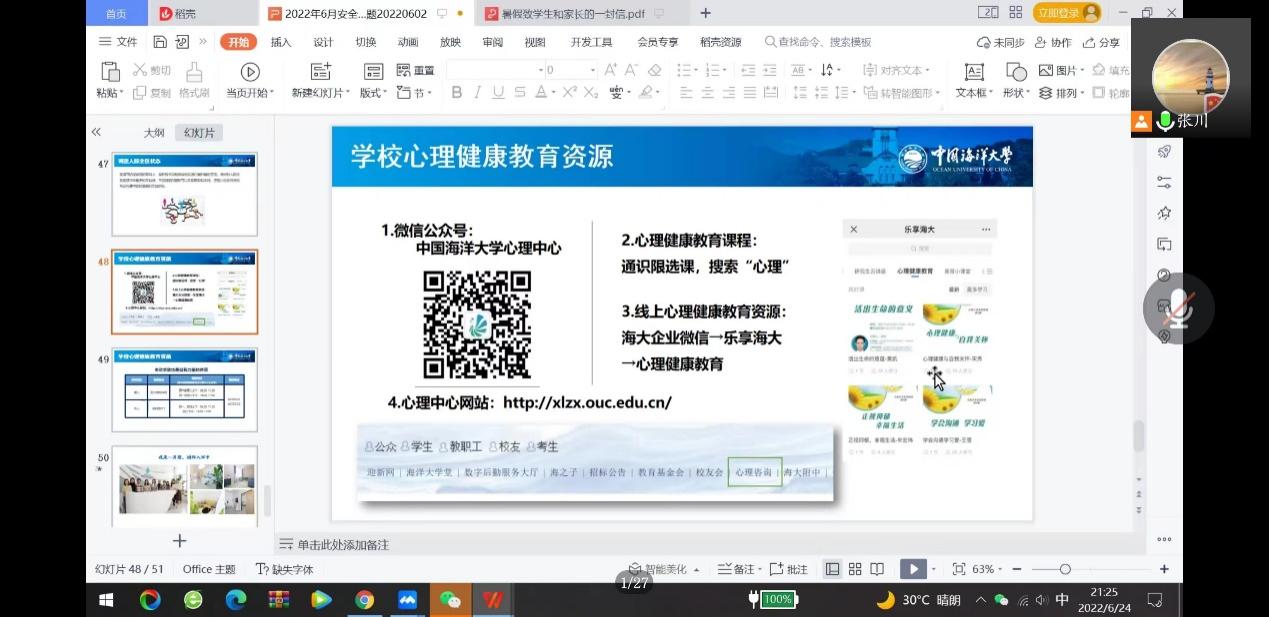Toggle normal view button in status bar
The height and width of the screenshot is (617, 1269).
[x=832, y=569]
